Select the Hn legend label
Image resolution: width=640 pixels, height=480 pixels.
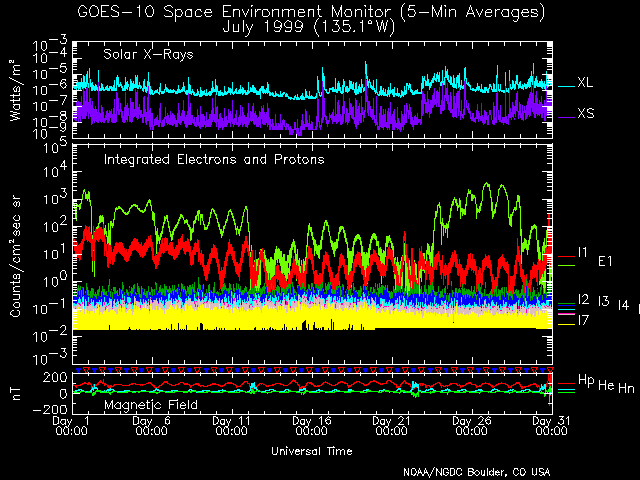626,388
